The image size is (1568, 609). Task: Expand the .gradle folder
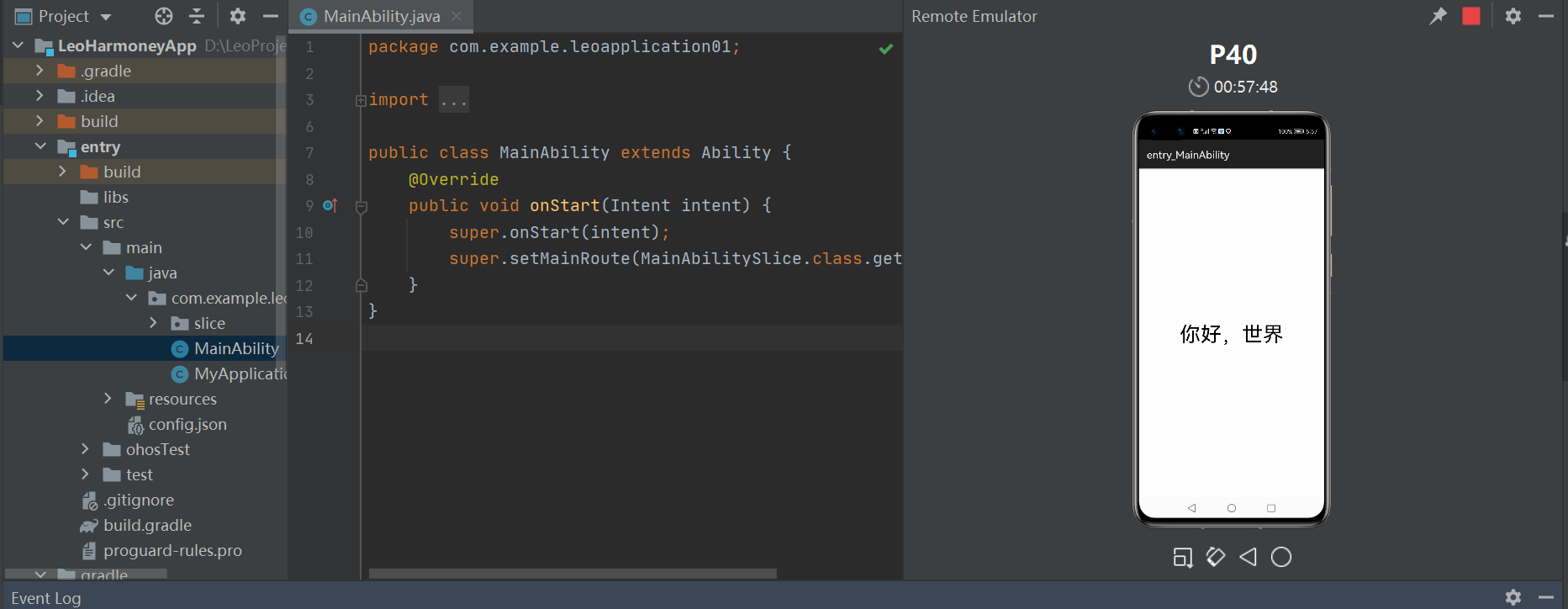[40, 71]
